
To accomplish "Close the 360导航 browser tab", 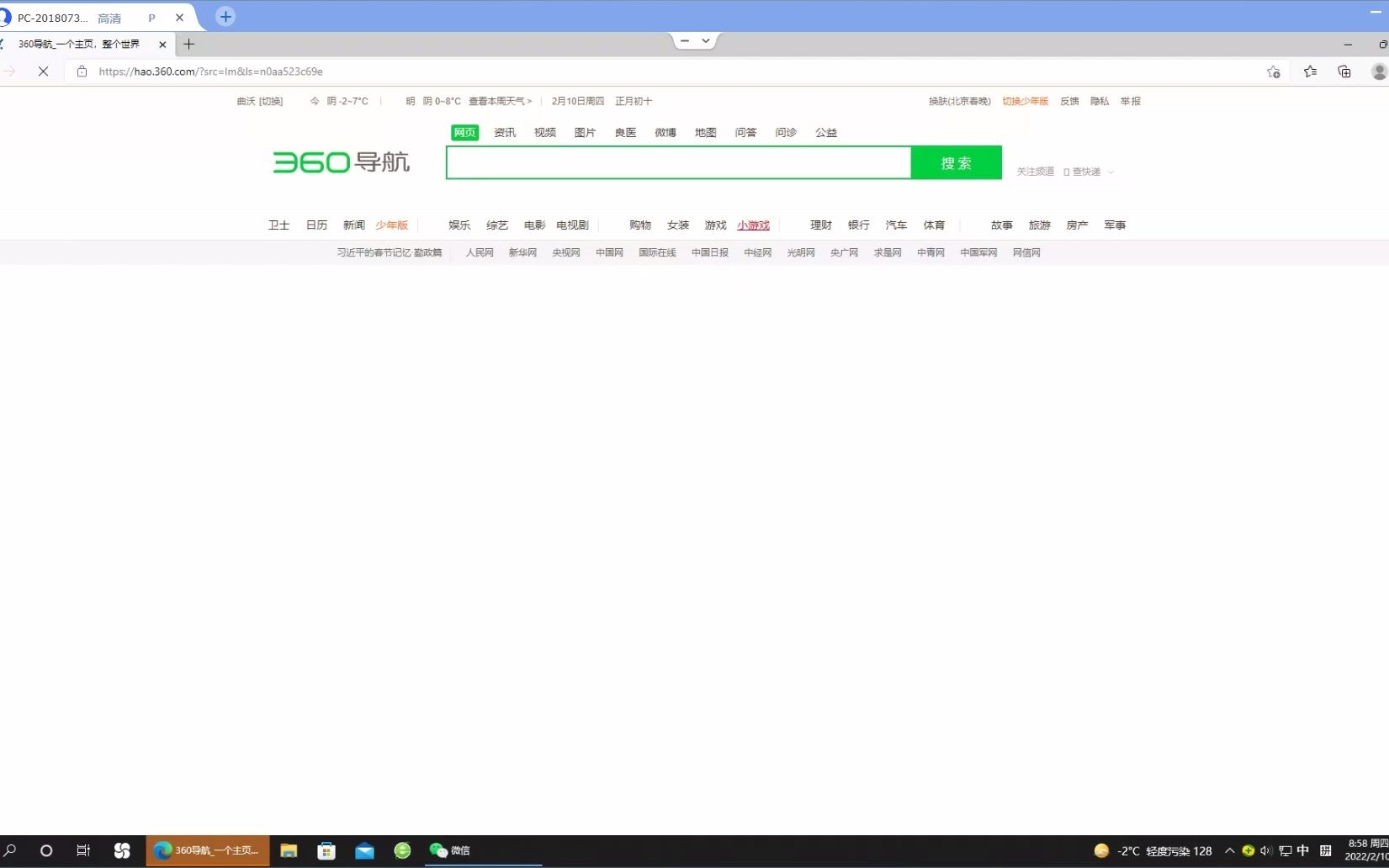I will (162, 45).
